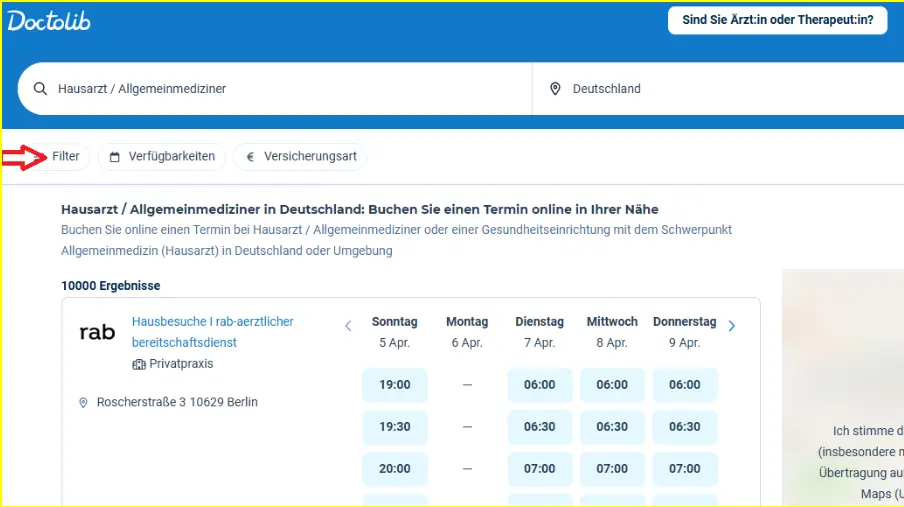This screenshot has height=507, width=904.
Task: Click the location pin icon in search
Action: (x=556, y=89)
